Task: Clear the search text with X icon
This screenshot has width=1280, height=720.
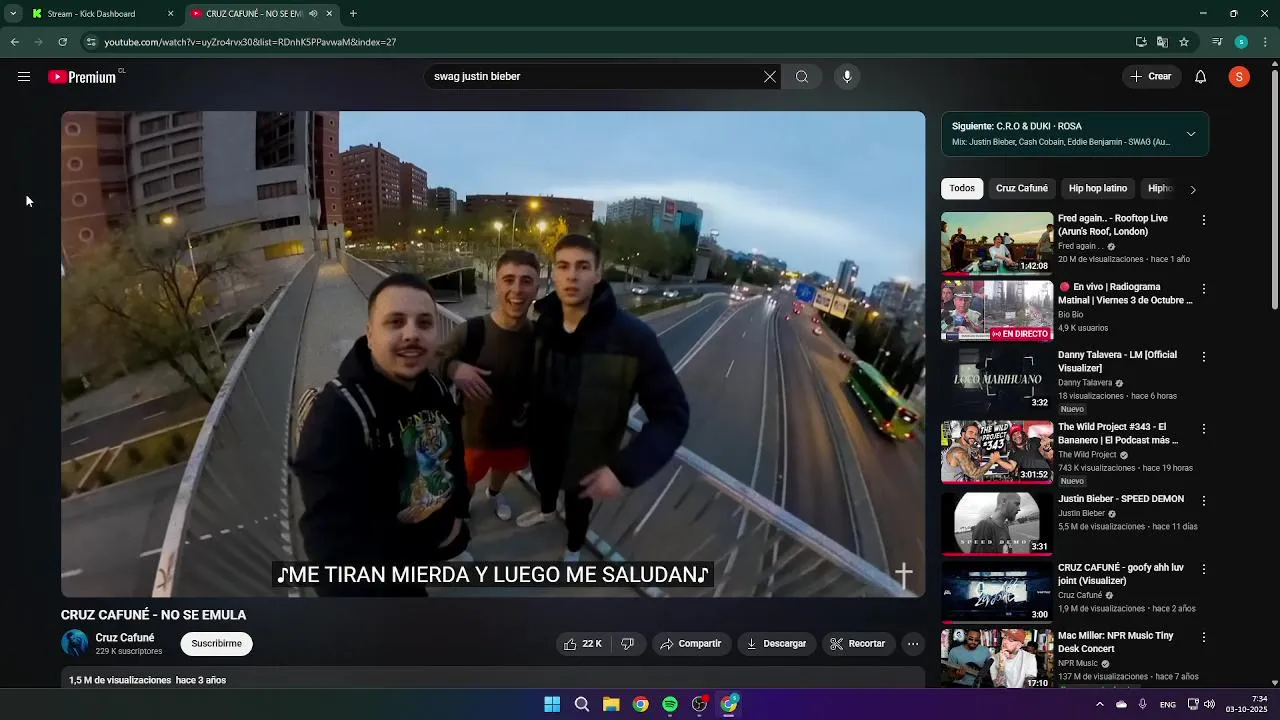Action: click(x=770, y=77)
